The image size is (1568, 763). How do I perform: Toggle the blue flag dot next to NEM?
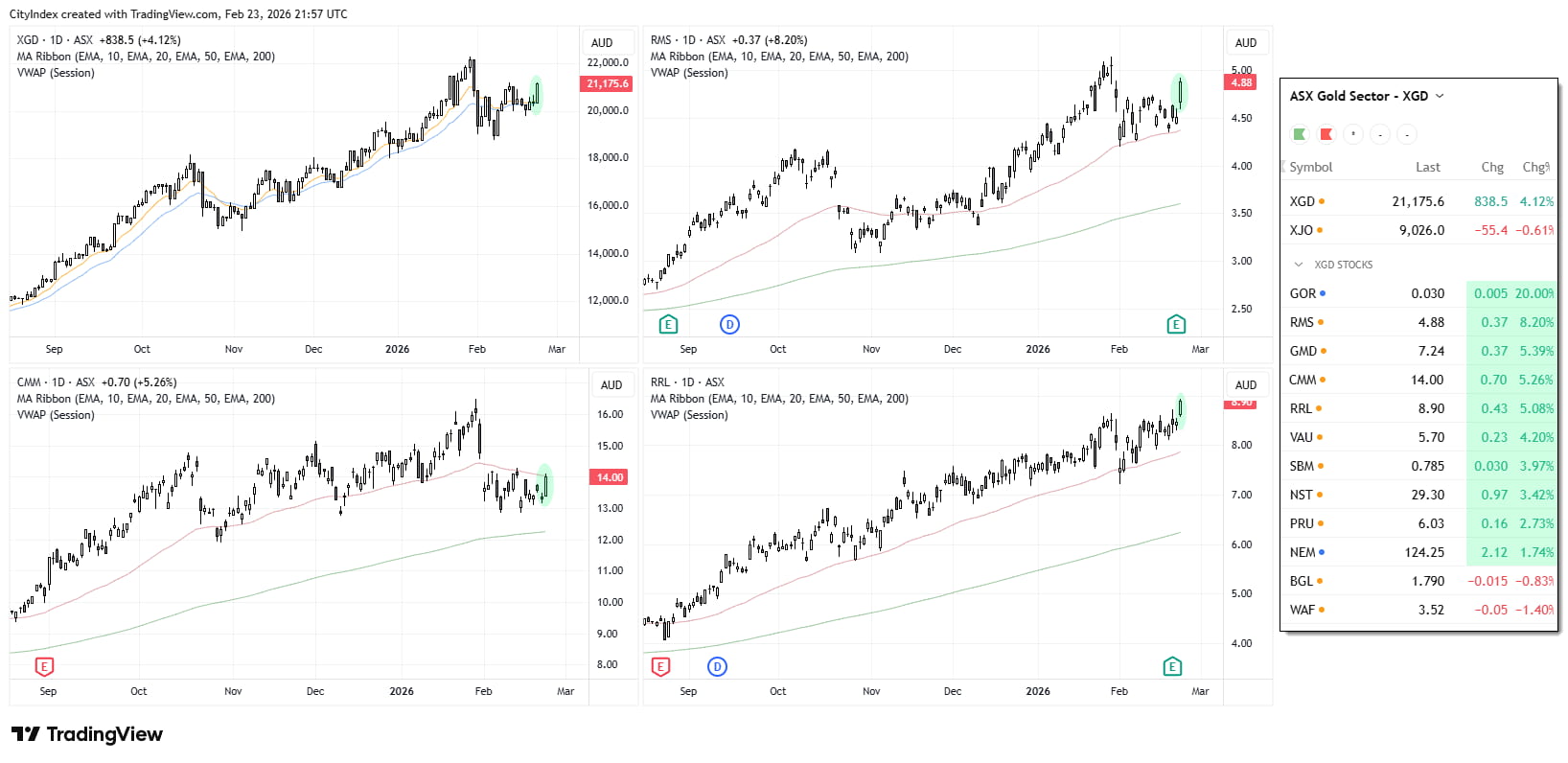[1324, 552]
